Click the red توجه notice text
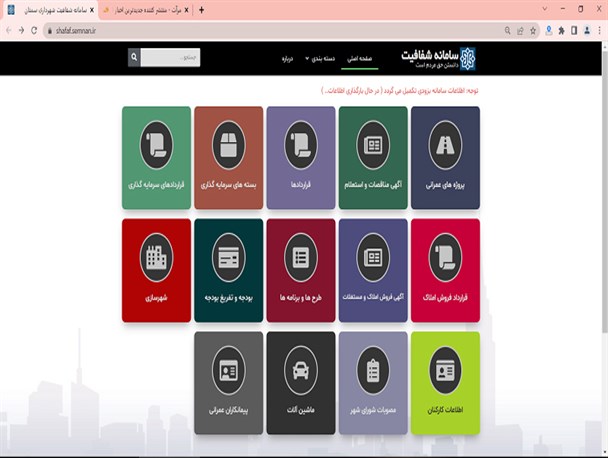The image size is (608, 458). click(x=399, y=91)
